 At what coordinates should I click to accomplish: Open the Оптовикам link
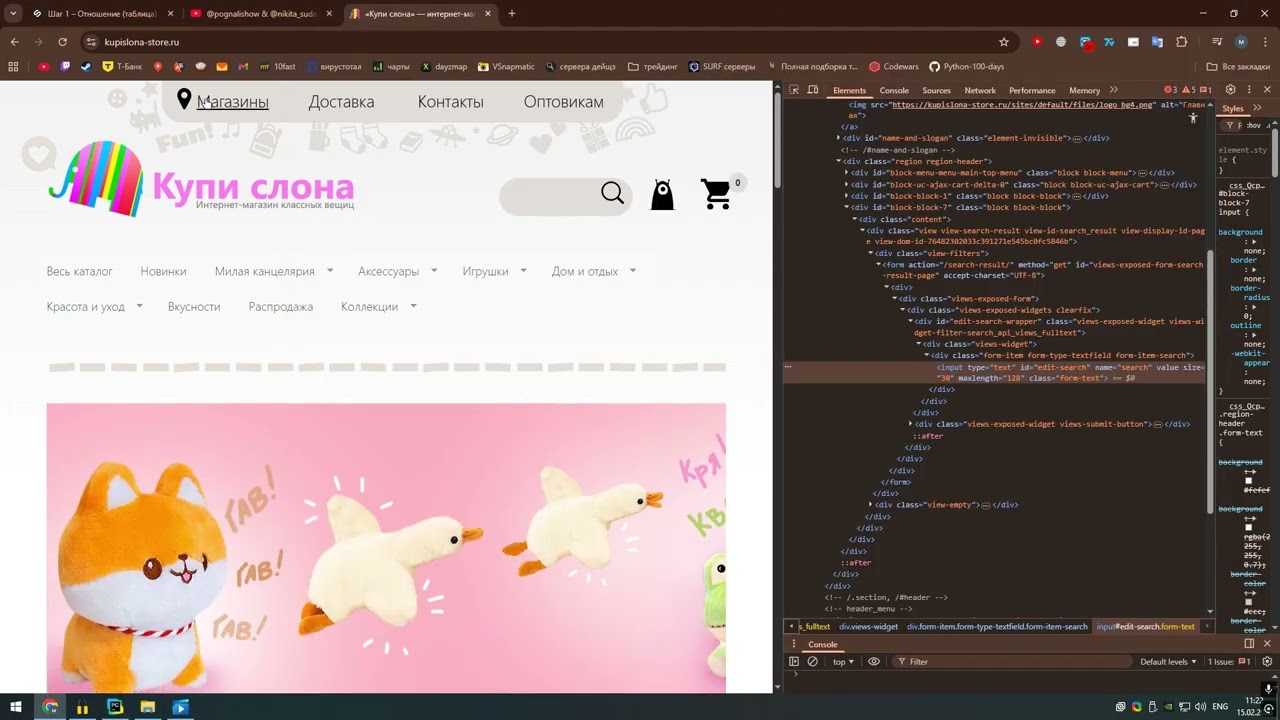click(563, 101)
